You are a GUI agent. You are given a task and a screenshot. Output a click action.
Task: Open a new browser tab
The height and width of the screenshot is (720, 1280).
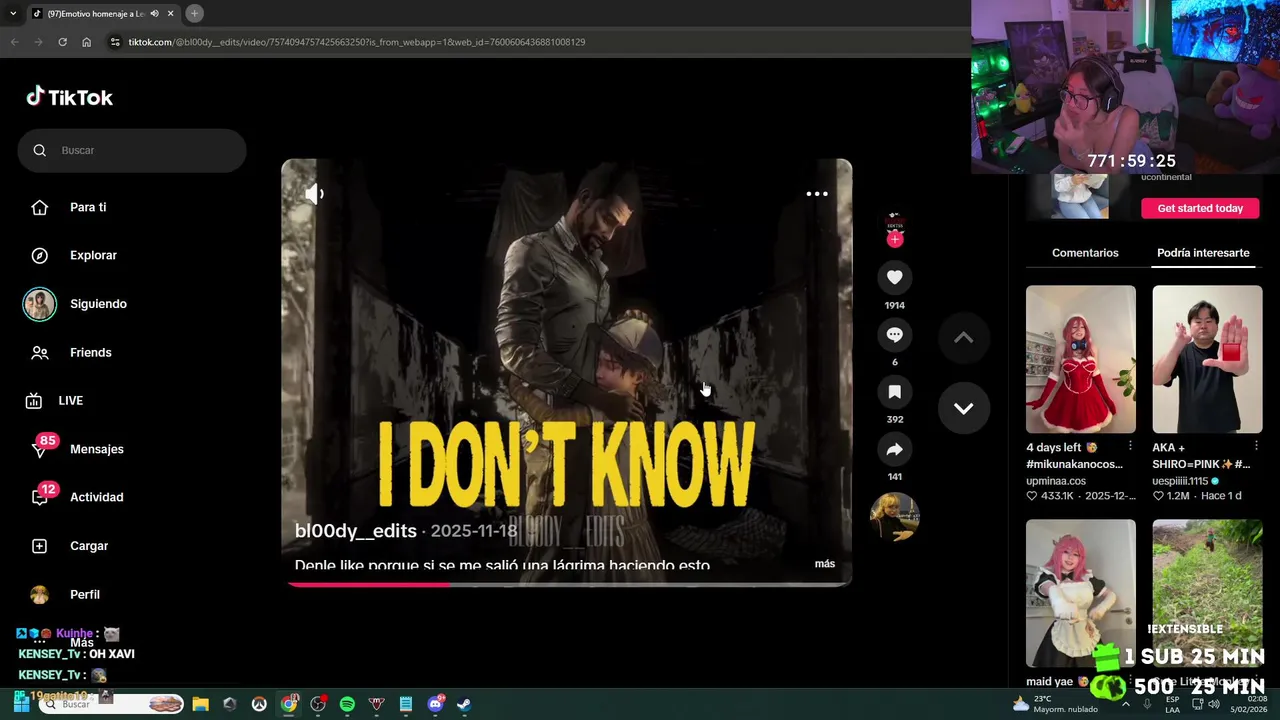click(194, 13)
